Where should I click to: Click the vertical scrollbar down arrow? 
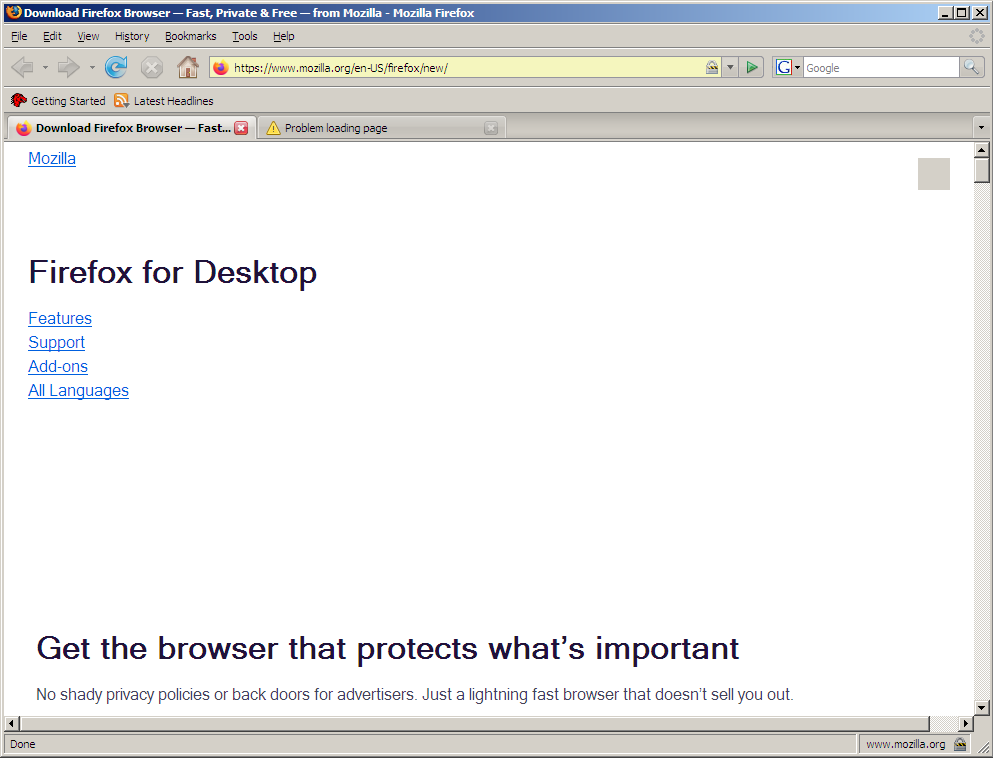click(x=982, y=707)
